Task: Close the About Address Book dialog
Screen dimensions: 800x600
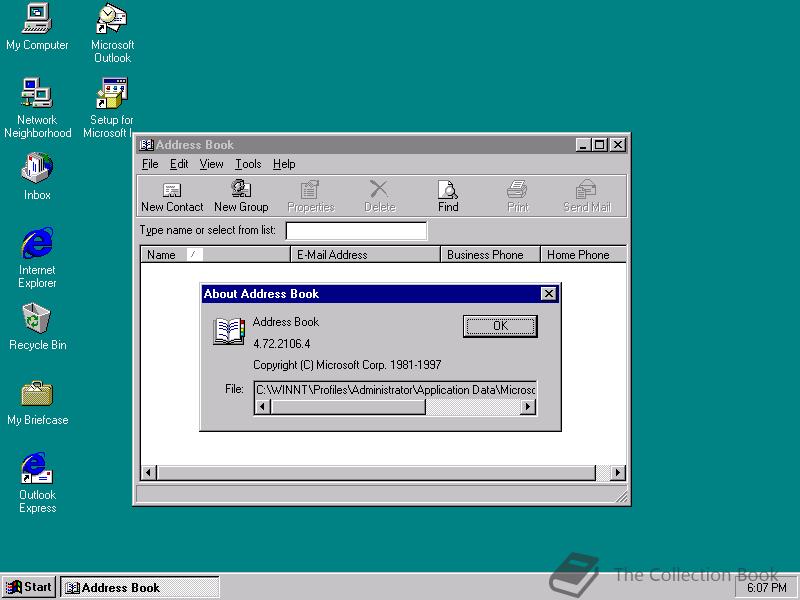Action: [x=548, y=294]
